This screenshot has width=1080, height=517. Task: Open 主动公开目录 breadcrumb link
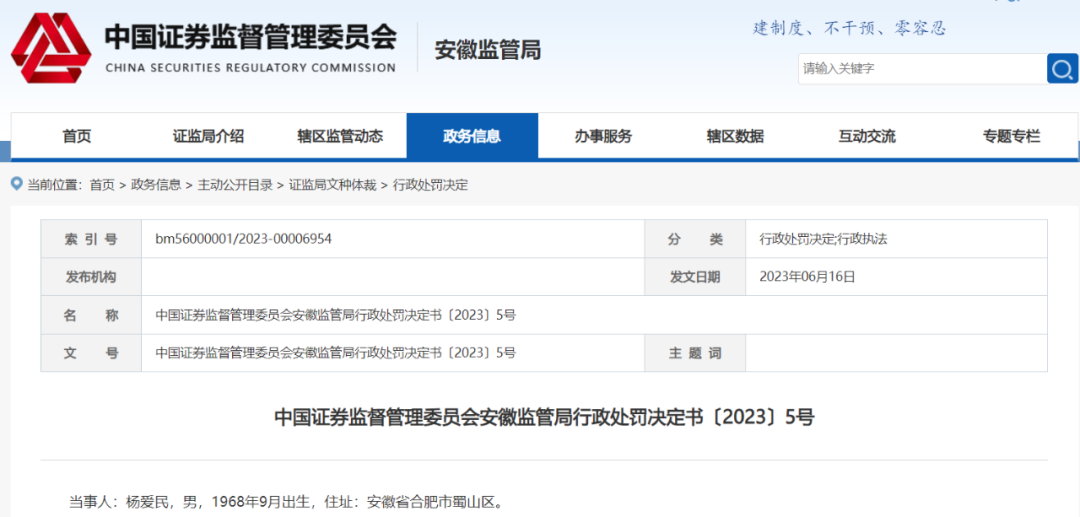235,184
